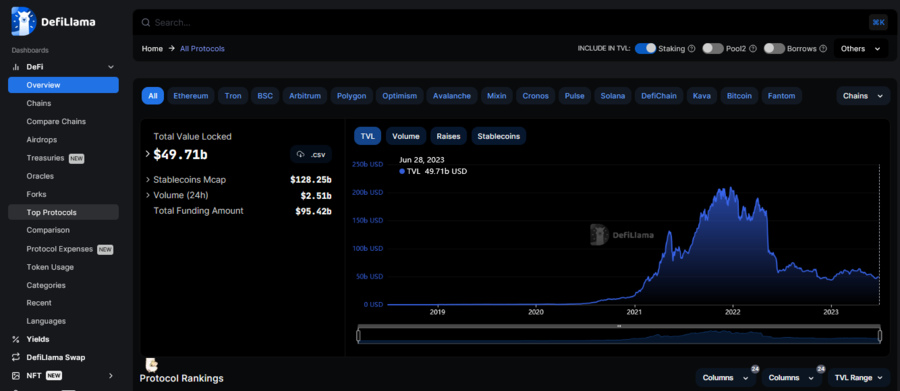Image resolution: width=900 pixels, height=391 pixels.
Task: Download data with the .csv icon button
Action: [311, 154]
